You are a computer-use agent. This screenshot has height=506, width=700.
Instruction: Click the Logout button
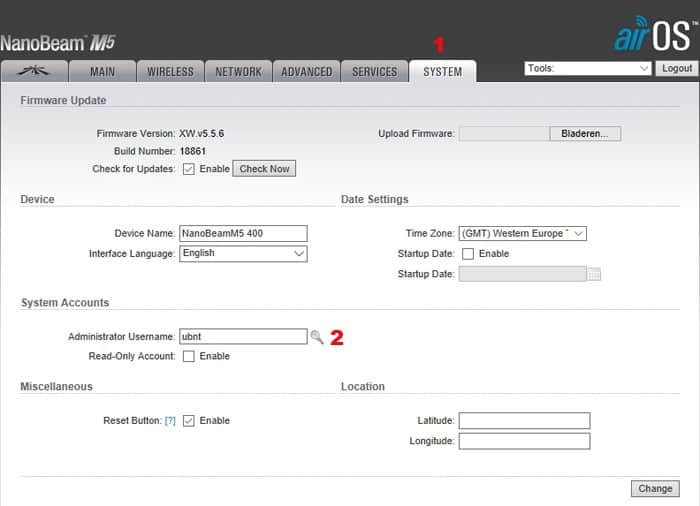(x=677, y=68)
